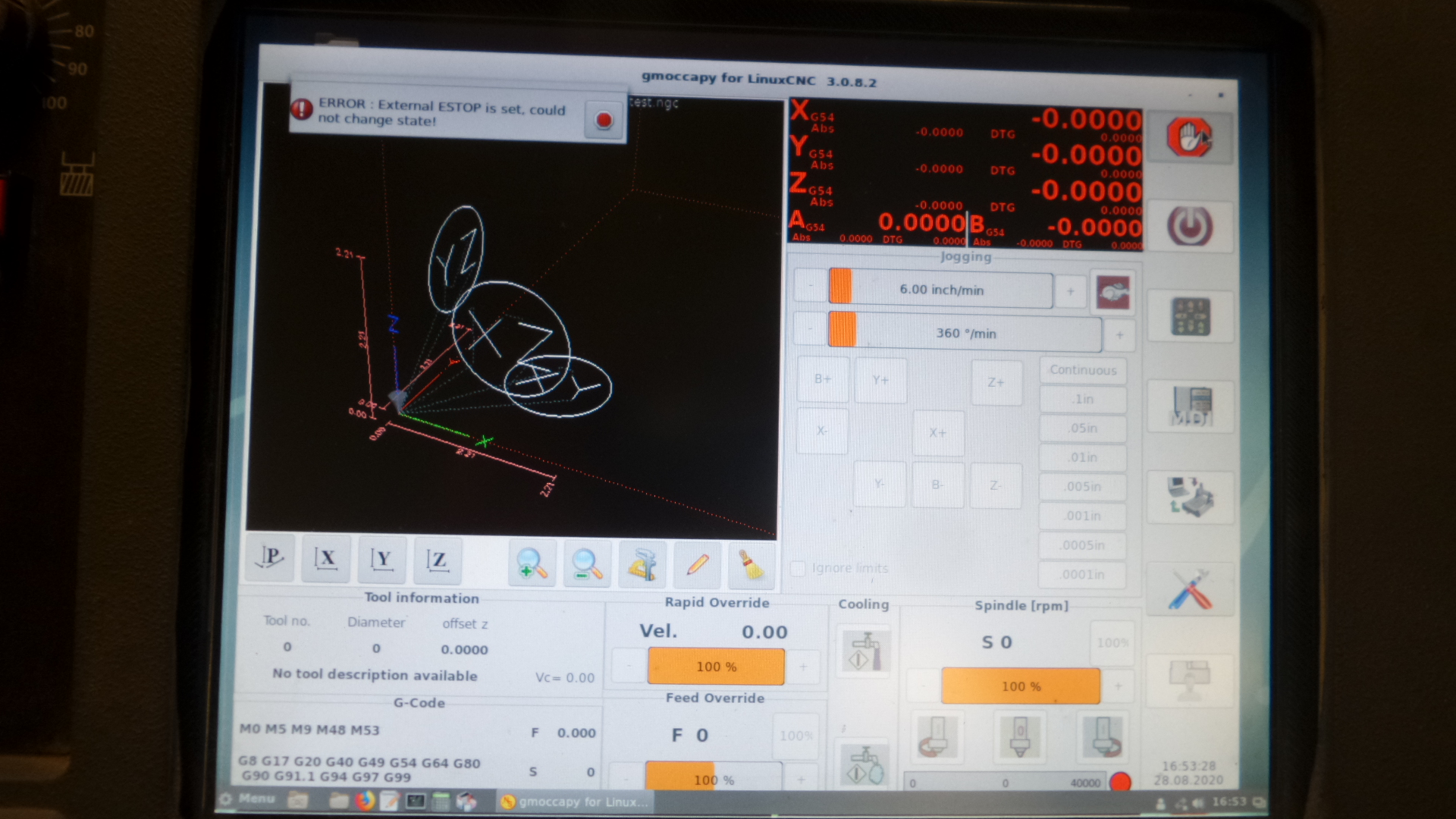The width and height of the screenshot is (1456, 819).
Task: Start spindle forward rotation
Action: click(x=1103, y=736)
